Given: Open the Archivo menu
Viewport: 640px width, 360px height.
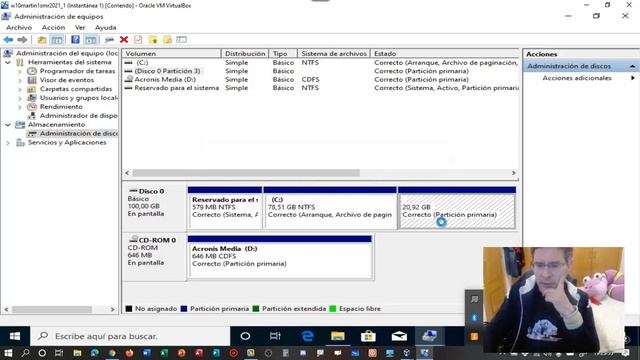Looking at the screenshot, I should 19,27.
